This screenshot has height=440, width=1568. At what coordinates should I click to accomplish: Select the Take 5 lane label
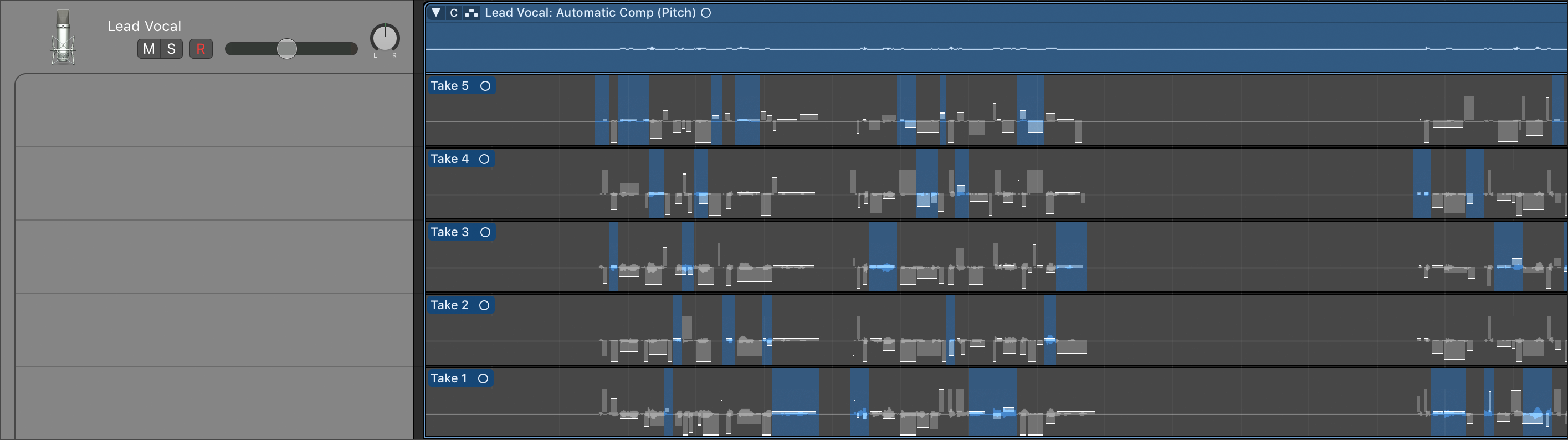pos(450,86)
